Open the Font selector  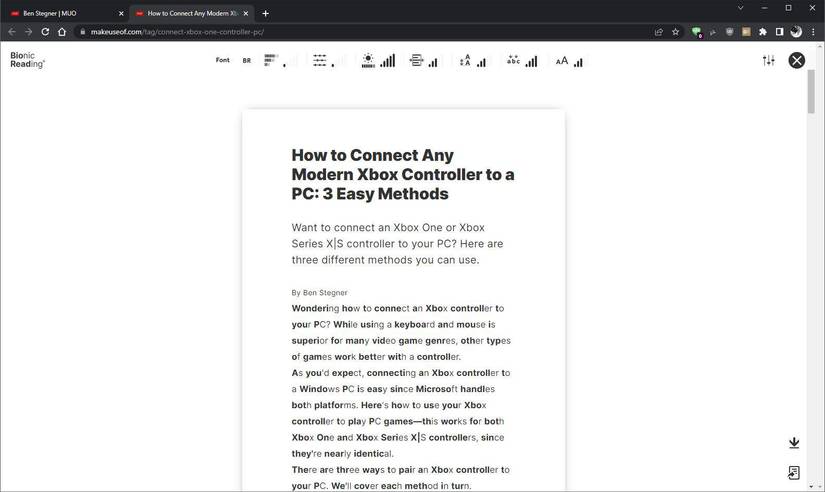(223, 60)
